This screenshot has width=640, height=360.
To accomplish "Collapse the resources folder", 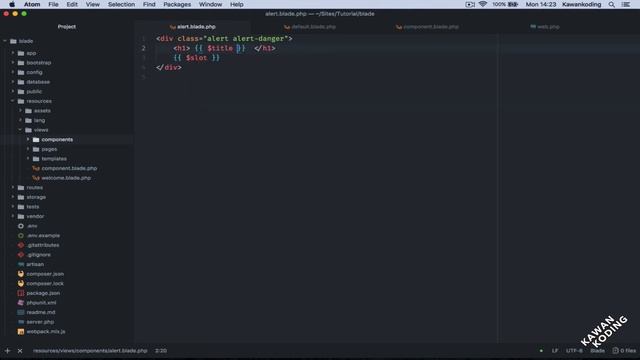I will [x=13, y=101].
